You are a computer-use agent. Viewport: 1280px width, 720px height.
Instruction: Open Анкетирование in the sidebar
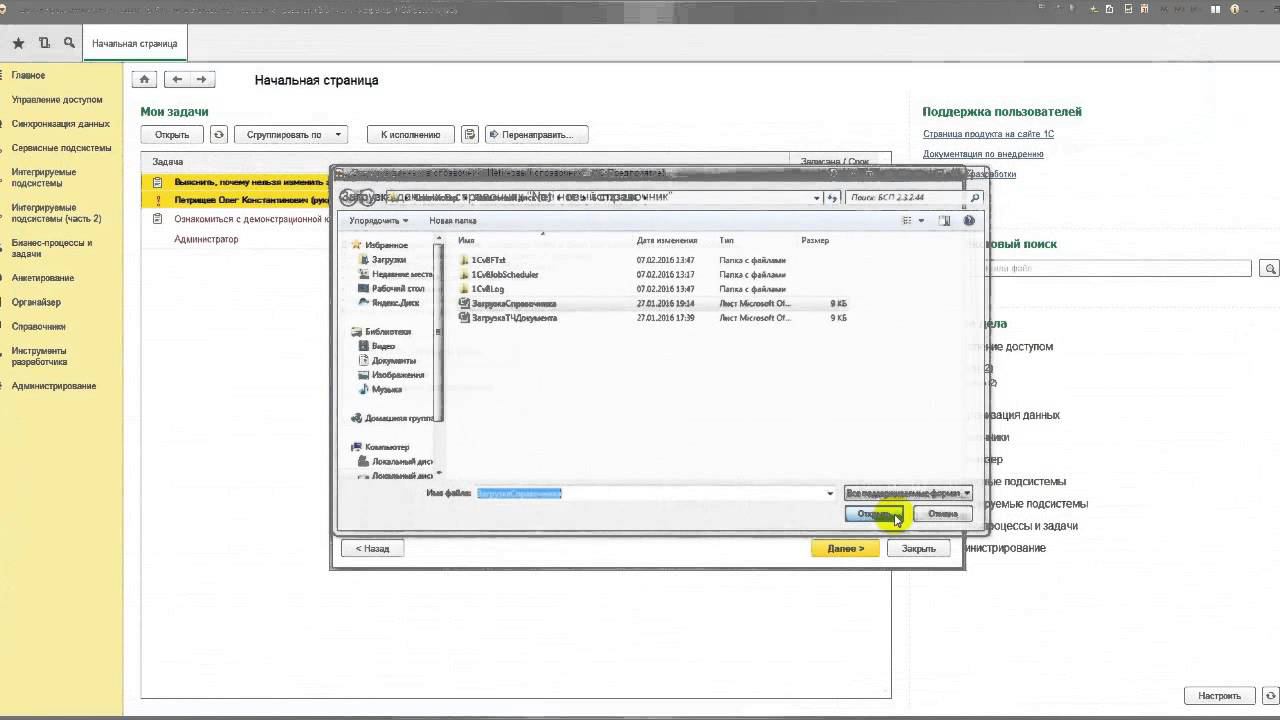coord(43,278)
